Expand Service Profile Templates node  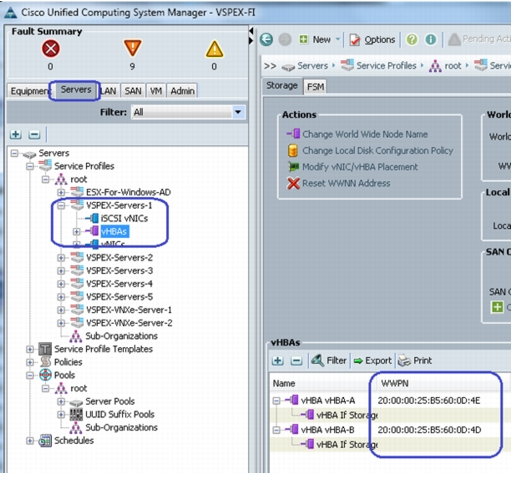(x=30, y=349)
